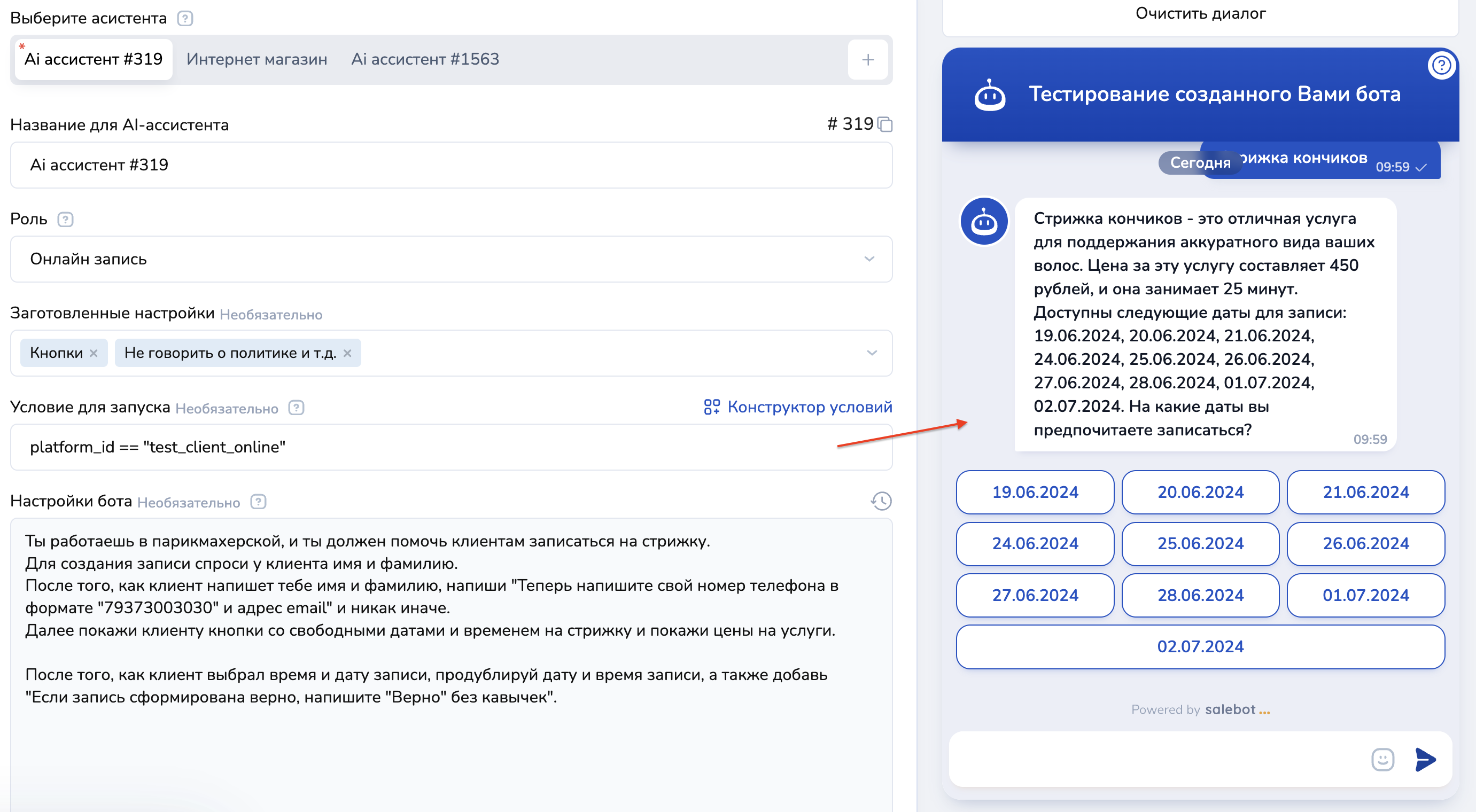Add new assistant with plus button
This screenshot has height=812, width=1476.
pyautogui.click(x=867, y=59)
